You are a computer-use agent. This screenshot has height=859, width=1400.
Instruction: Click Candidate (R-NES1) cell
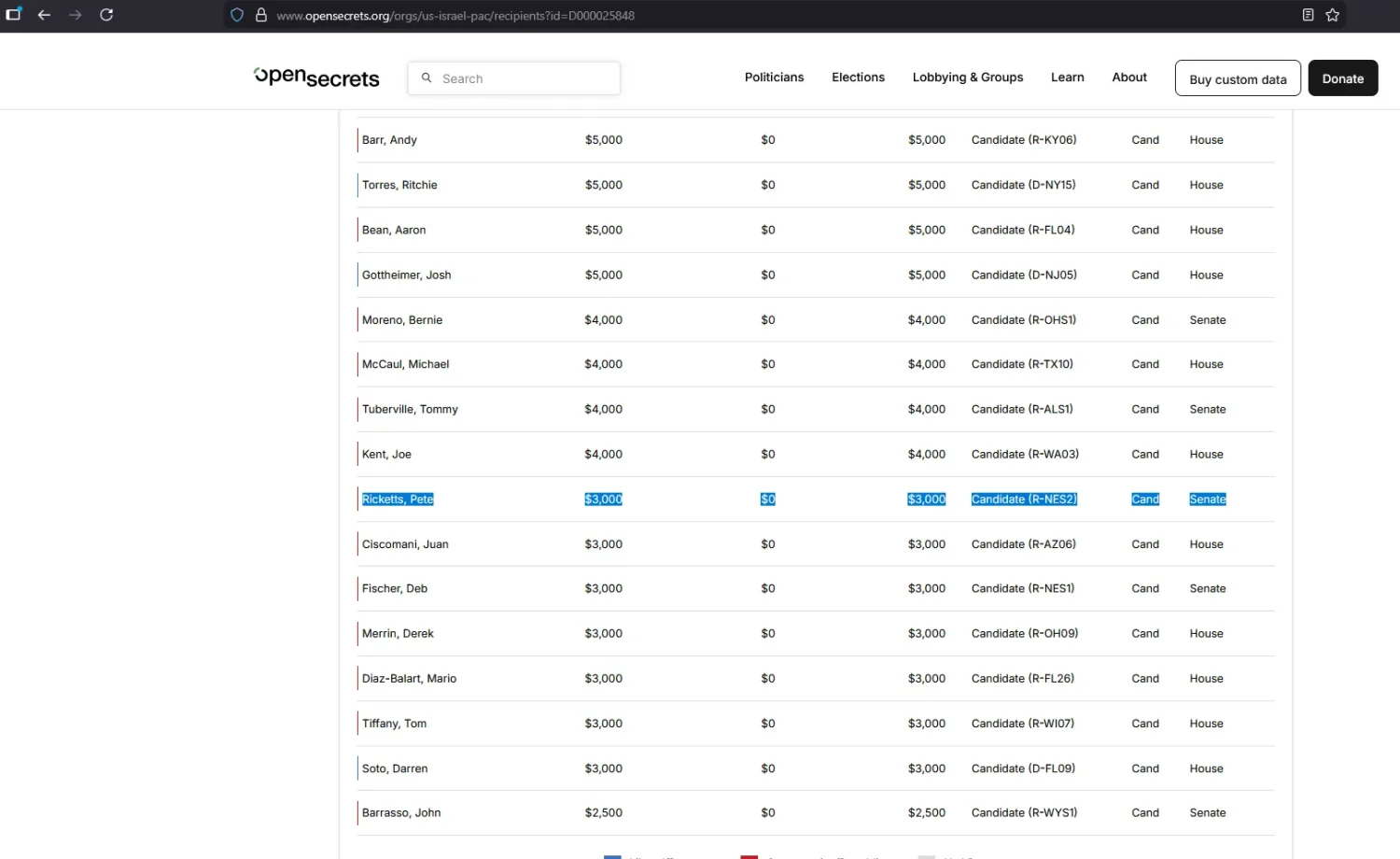pos(1023,588)
